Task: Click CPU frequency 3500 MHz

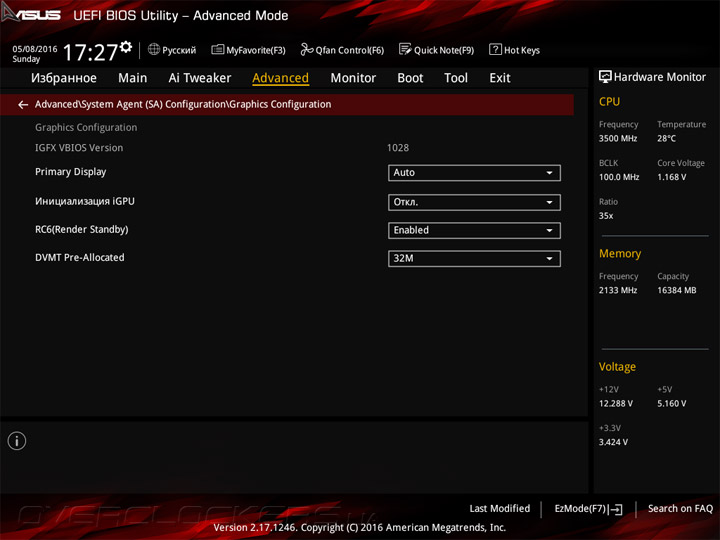Action: [618, 138]
